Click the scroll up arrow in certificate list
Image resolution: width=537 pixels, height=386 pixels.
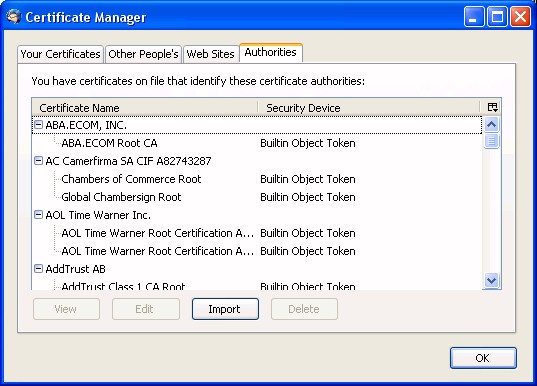click(491, 124)
